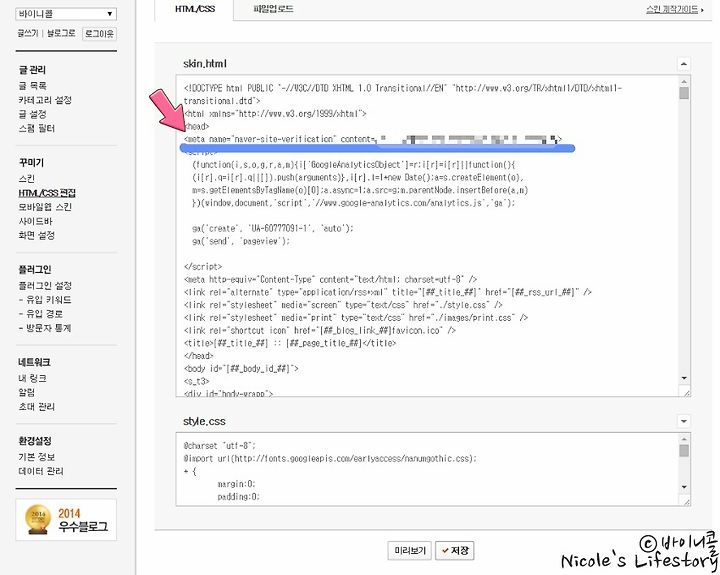Open 유입 키워드 plugin page

(45, 300)
